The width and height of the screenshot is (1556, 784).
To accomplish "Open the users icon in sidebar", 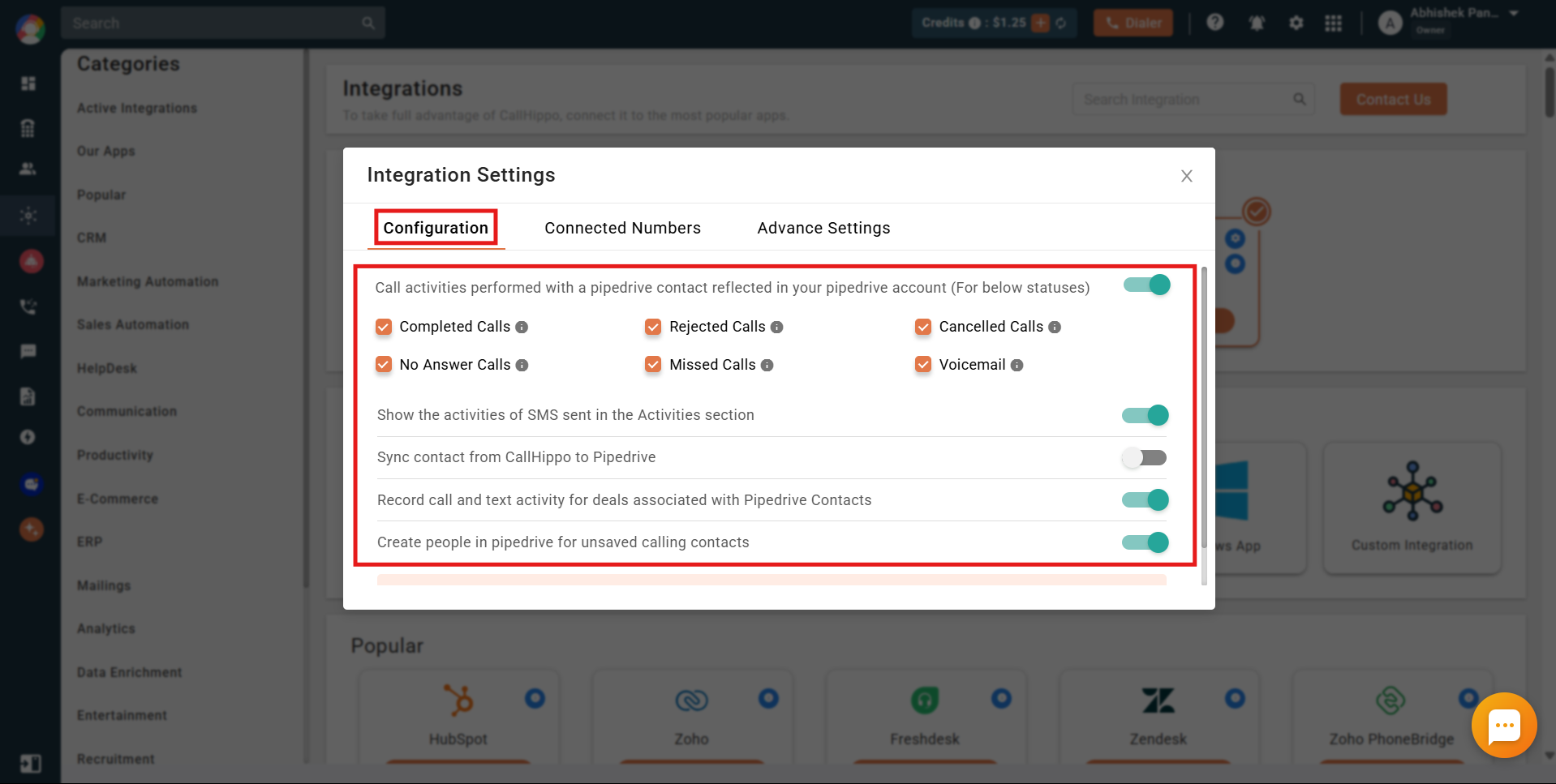I will click(x=28, y=169).
